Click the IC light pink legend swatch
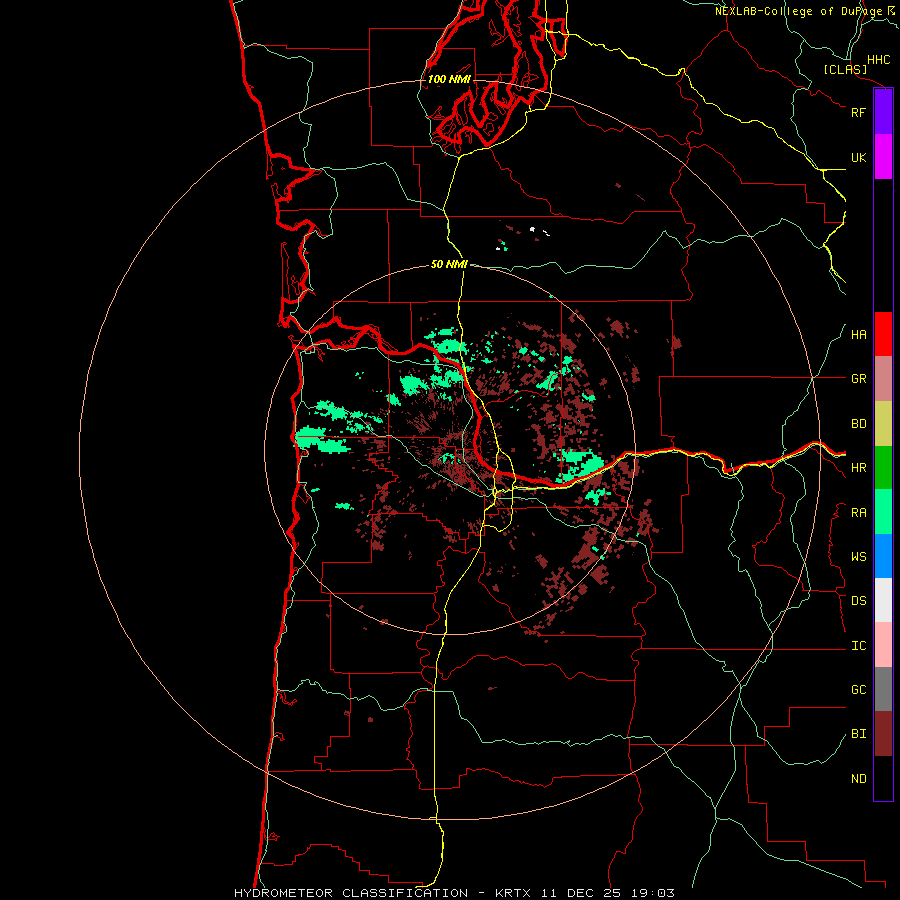Screen dimensions: 900x900 click(883, 645)
